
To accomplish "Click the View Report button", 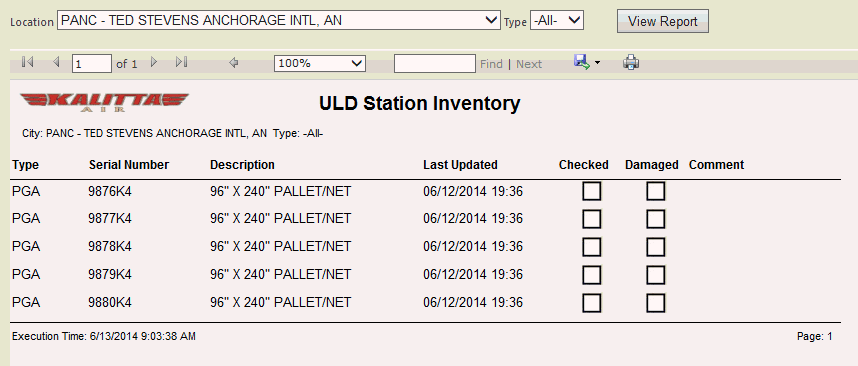I will tap(663, 21).
